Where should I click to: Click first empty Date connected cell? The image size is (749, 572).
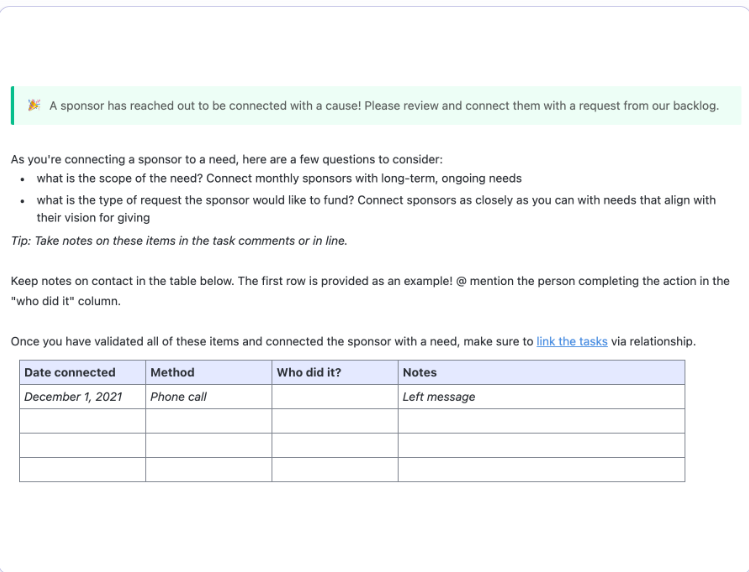(83, 421)
